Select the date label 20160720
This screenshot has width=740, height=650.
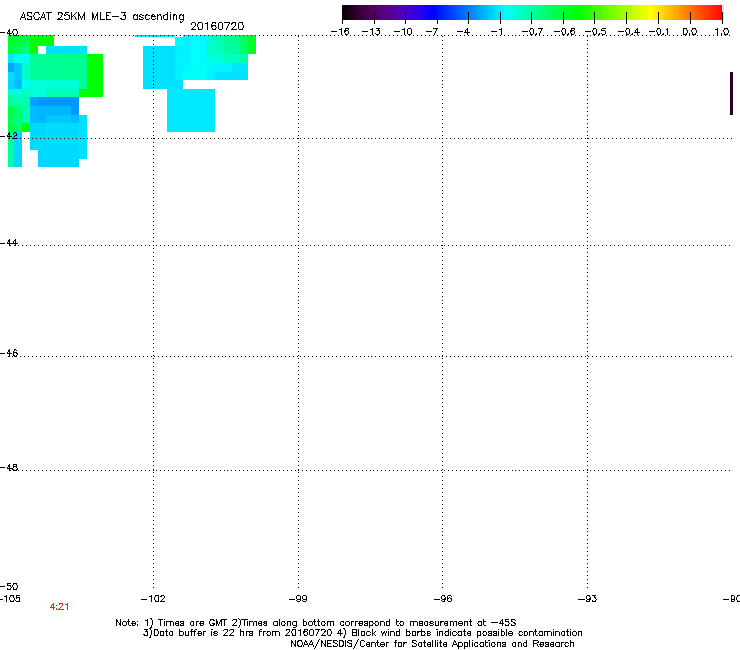click(217, 26)
